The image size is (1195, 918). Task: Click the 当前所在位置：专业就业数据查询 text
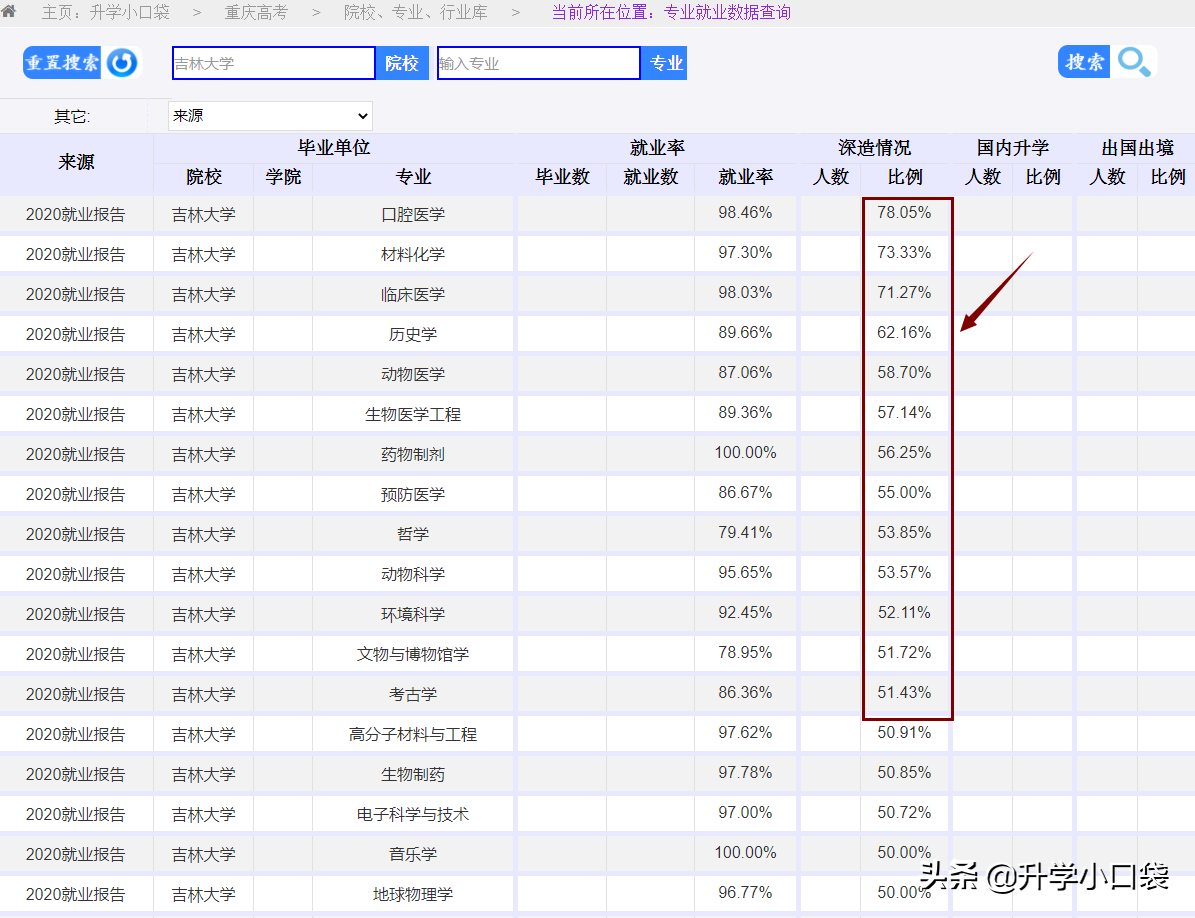pos(671,13)
